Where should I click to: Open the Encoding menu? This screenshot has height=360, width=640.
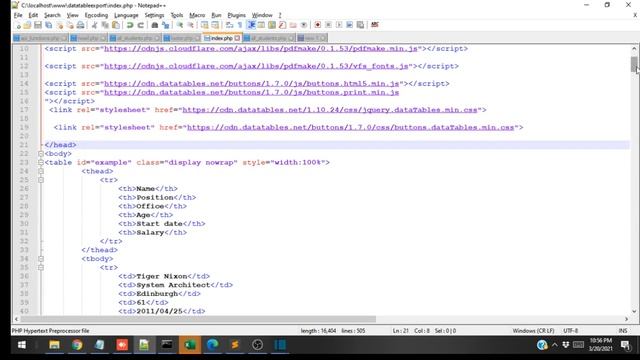click(96, 15)
